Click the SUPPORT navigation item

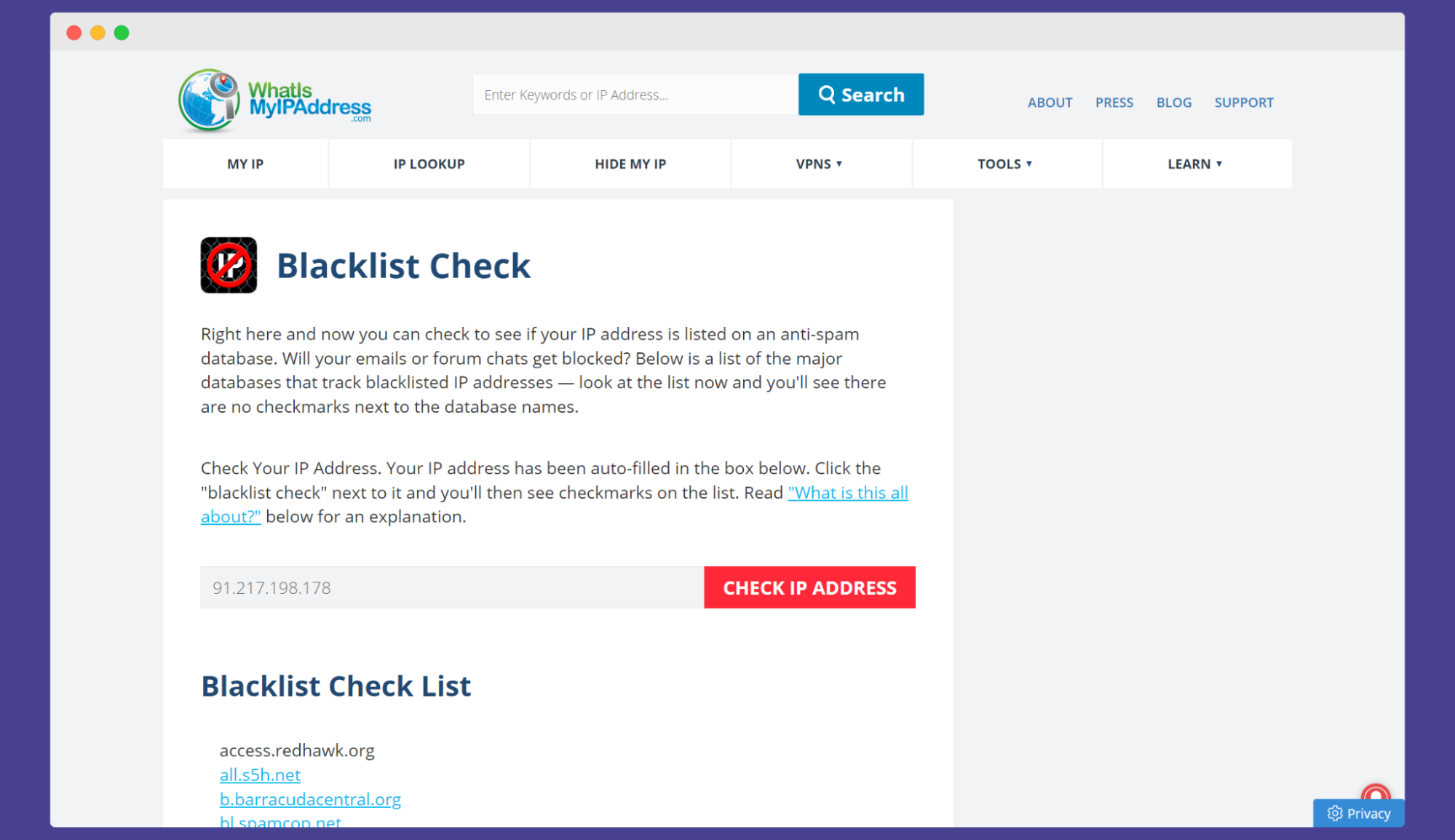click(x=1244, y=101)
